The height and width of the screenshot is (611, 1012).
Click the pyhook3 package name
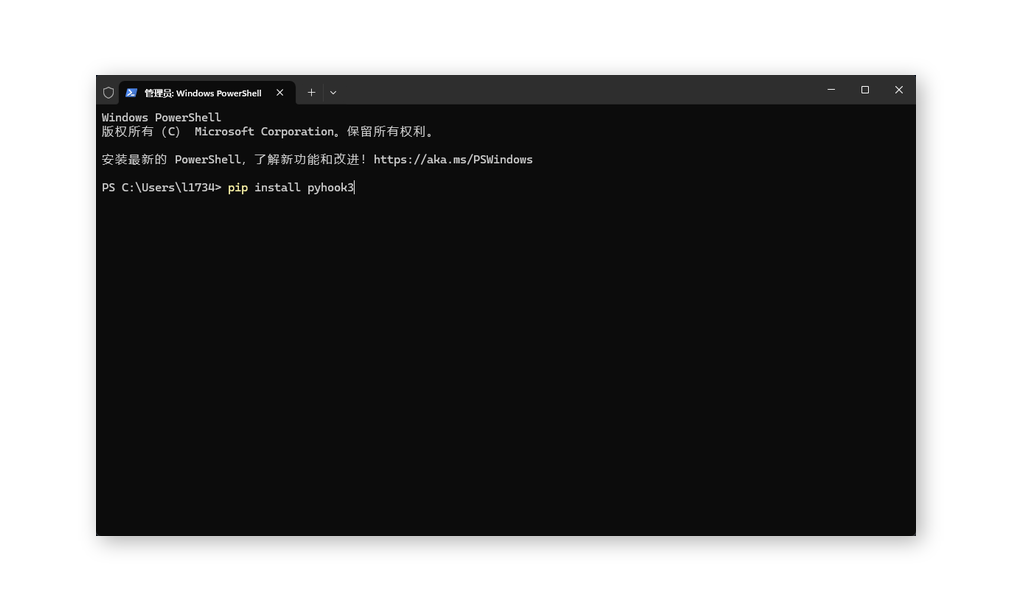(x=330, y=188)
